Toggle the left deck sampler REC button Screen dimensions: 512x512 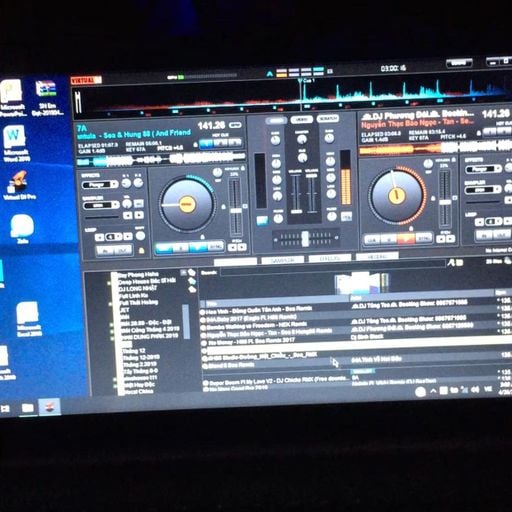click(x=139, y=203)
